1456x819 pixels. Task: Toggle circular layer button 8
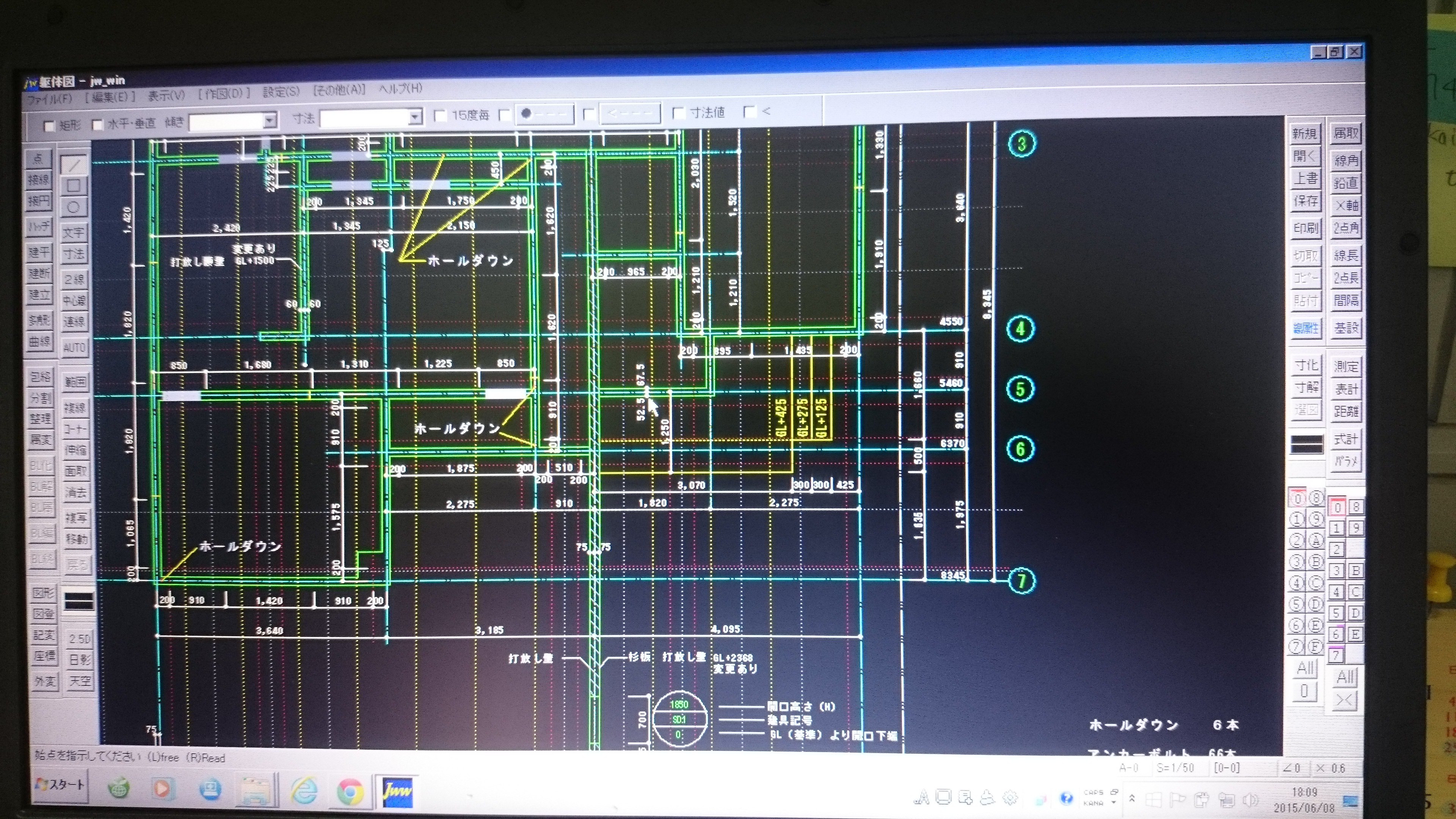click(x=1316, y=498)
